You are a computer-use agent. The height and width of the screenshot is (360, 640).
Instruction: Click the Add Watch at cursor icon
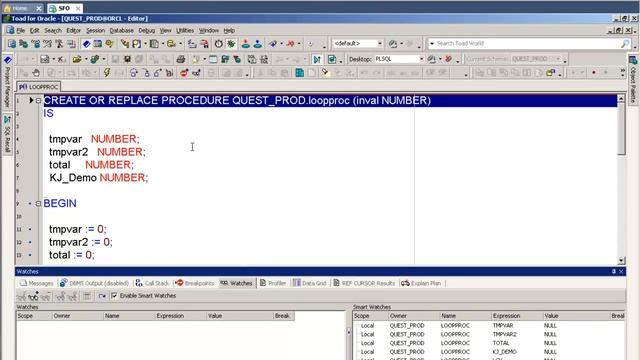(x=196, y=73)
